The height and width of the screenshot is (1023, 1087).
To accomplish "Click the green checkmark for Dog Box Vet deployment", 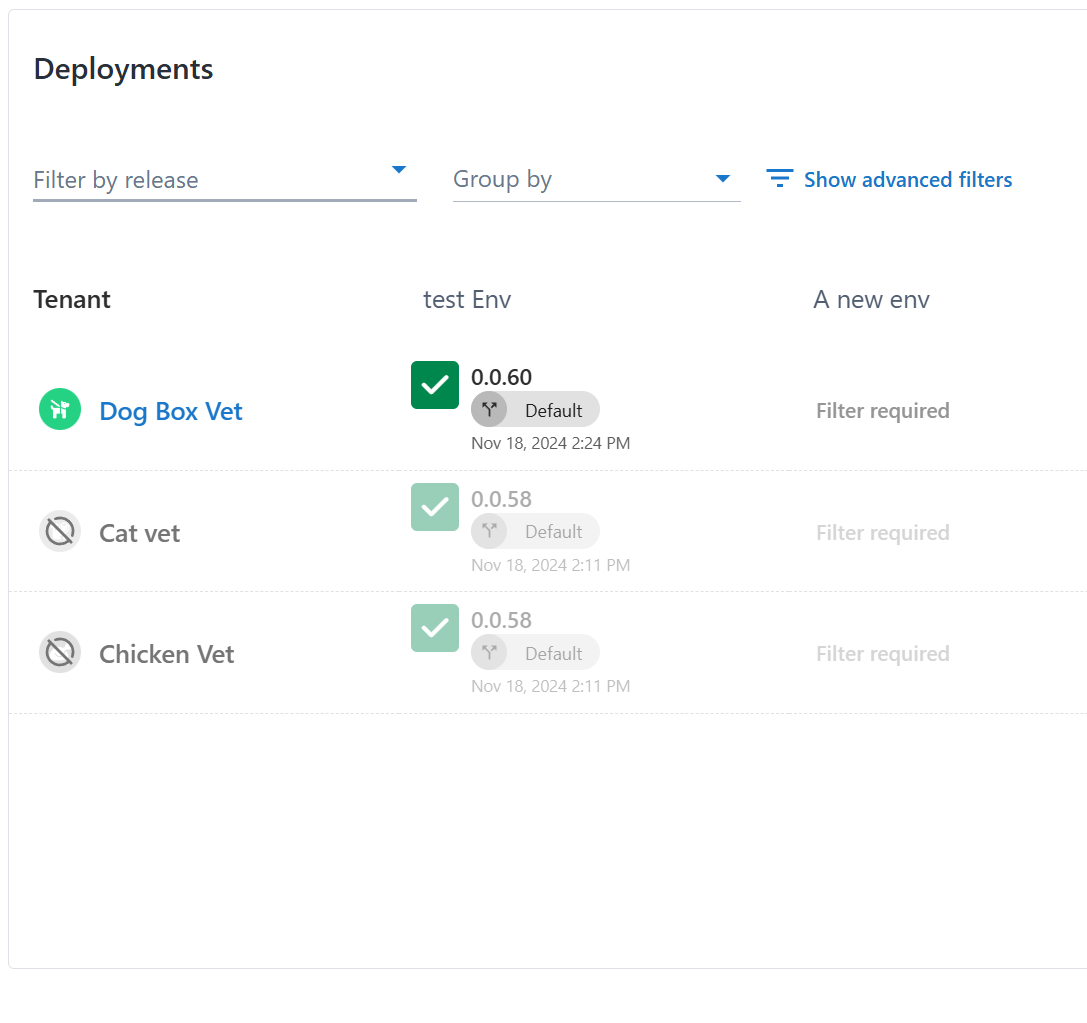I will coord(434,385).
